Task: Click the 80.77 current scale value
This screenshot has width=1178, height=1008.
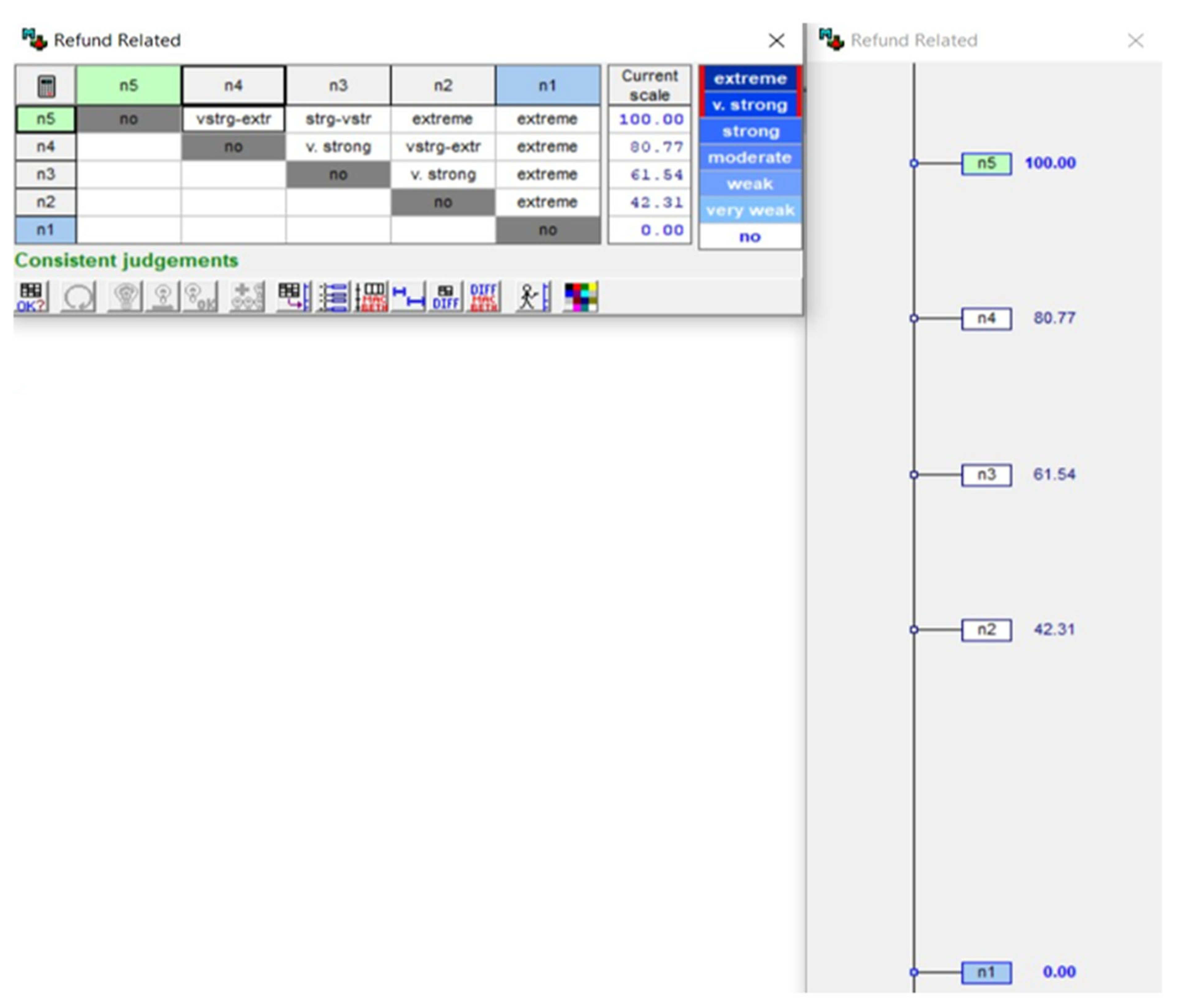Action: 656,147
